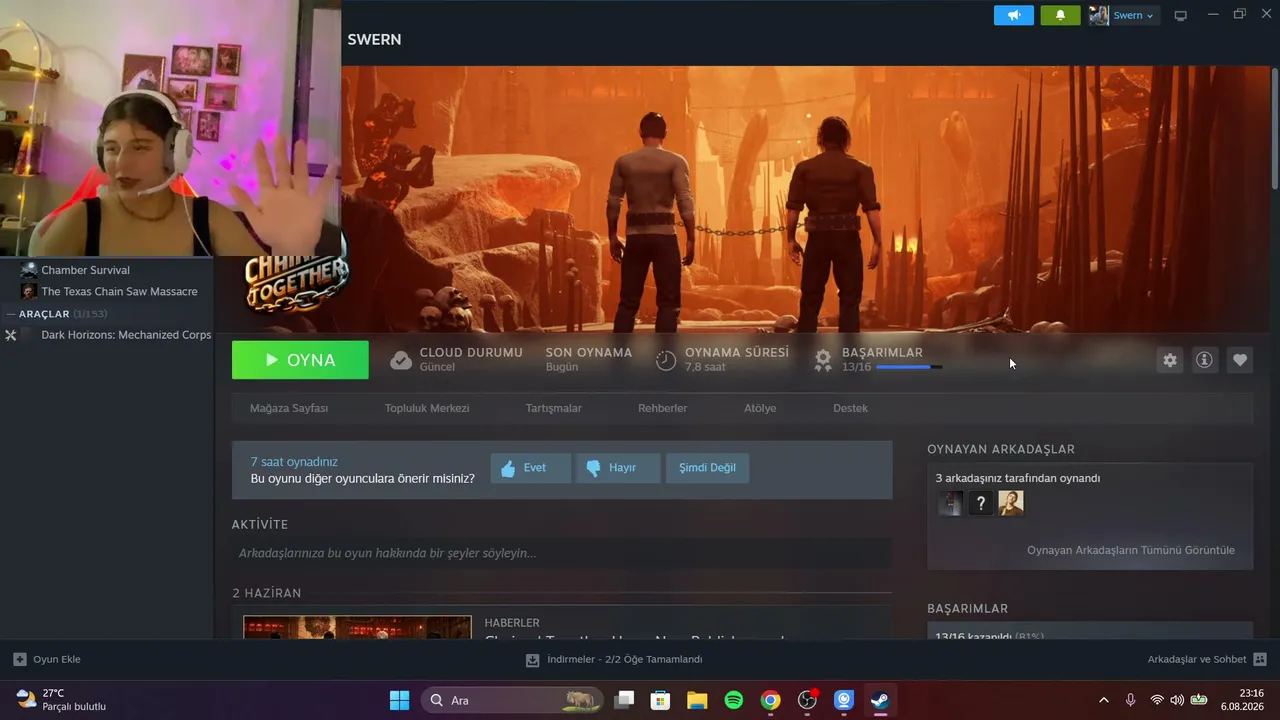Open Arkadaşlar ve Sohbet
Viewport: 1280px width, 720px height.
tap(1207, 660)
